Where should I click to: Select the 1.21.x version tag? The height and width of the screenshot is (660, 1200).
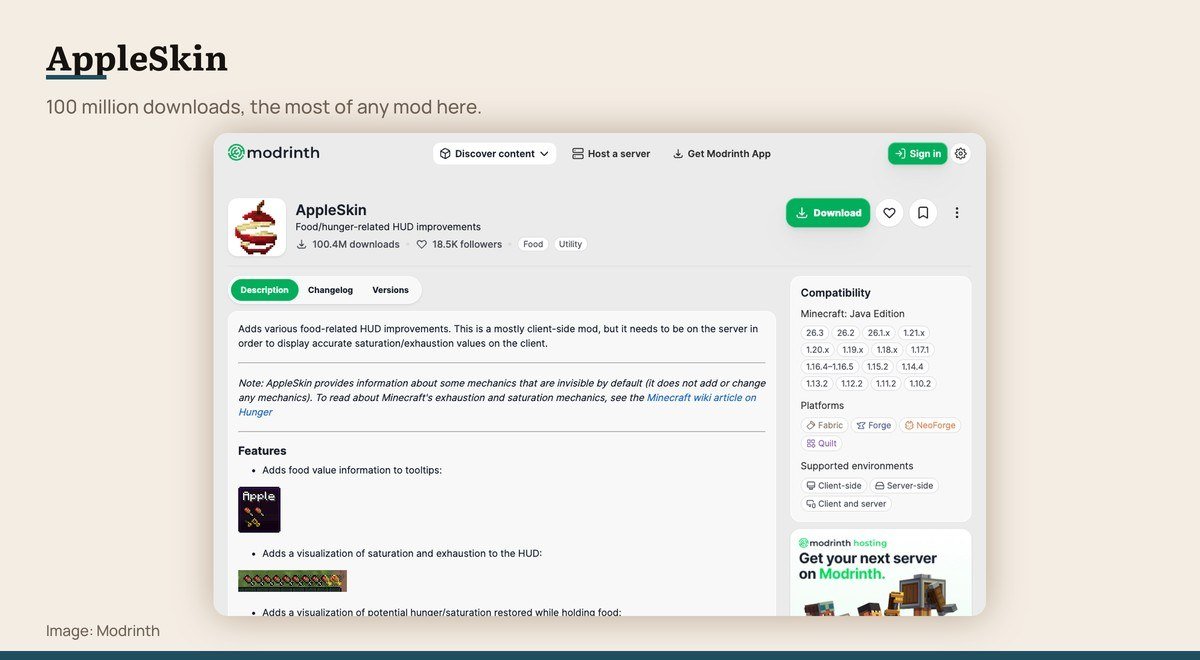click(x=914, y=333)
